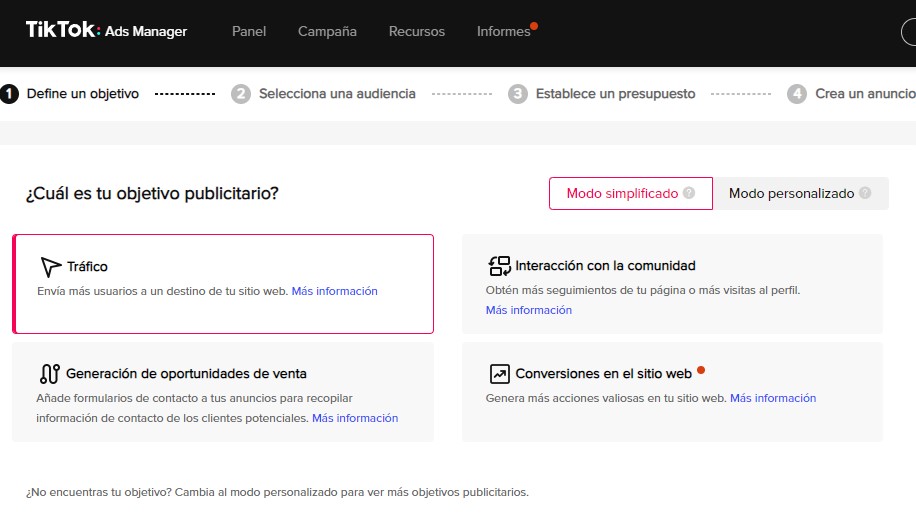Click the Conversiones en el sitio web chart icon
Screen dimensions: 916x519
[x=499, y=374]
